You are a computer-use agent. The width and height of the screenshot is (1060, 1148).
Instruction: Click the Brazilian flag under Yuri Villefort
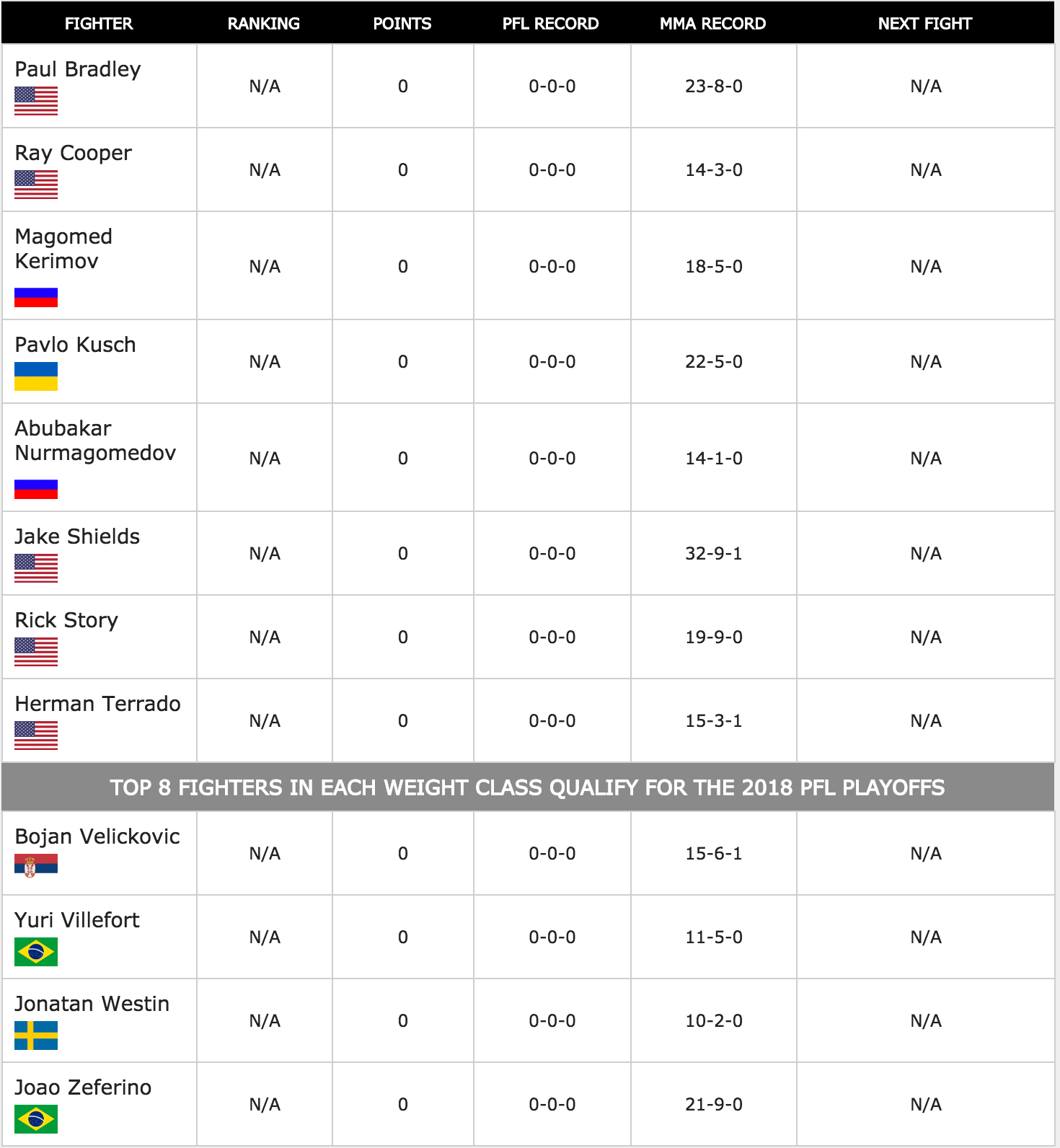(x=36, y=952)
